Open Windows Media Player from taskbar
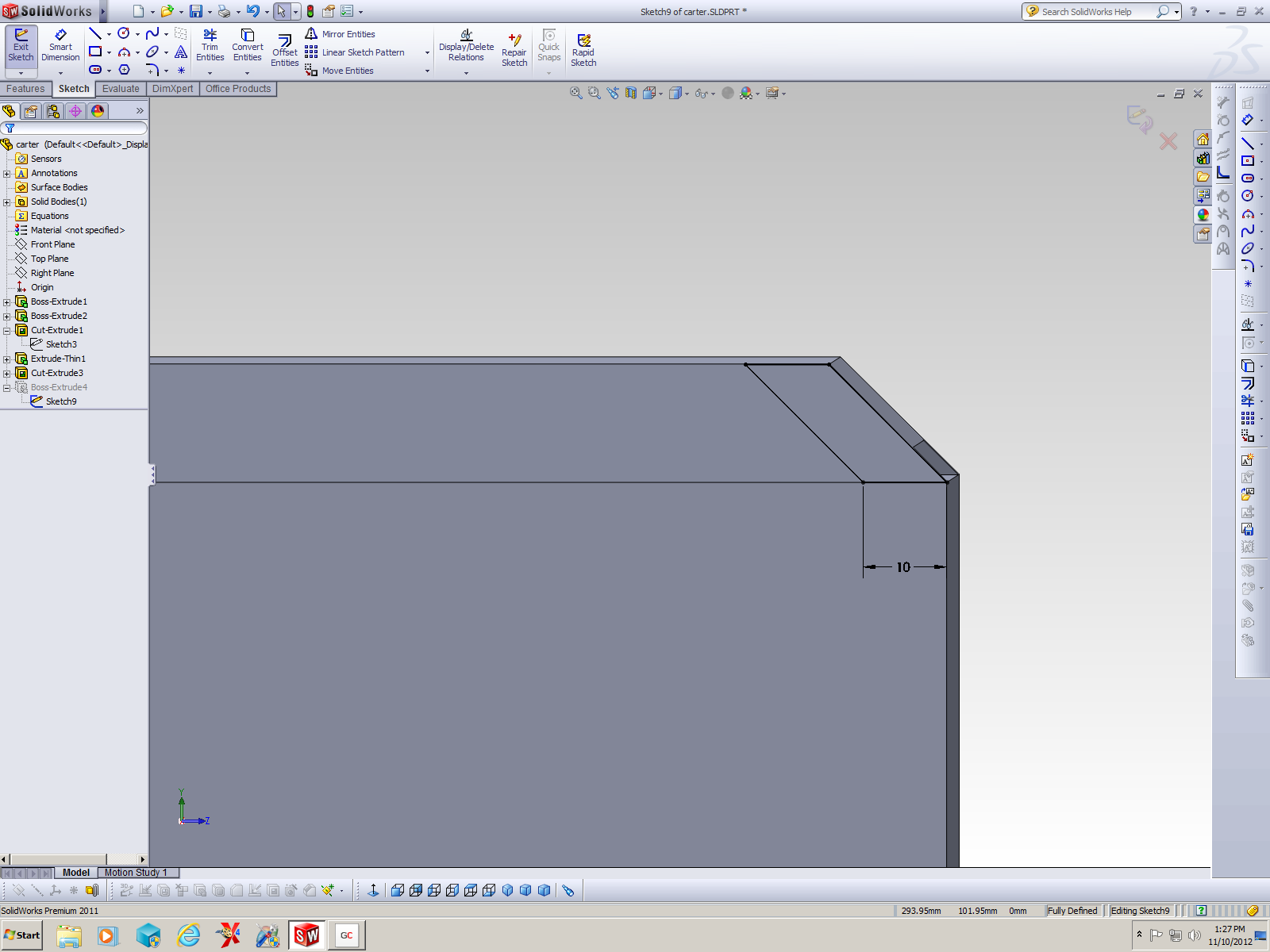Screen dimensions: 1270x952 pyautogui.click(x=107, y=936)
